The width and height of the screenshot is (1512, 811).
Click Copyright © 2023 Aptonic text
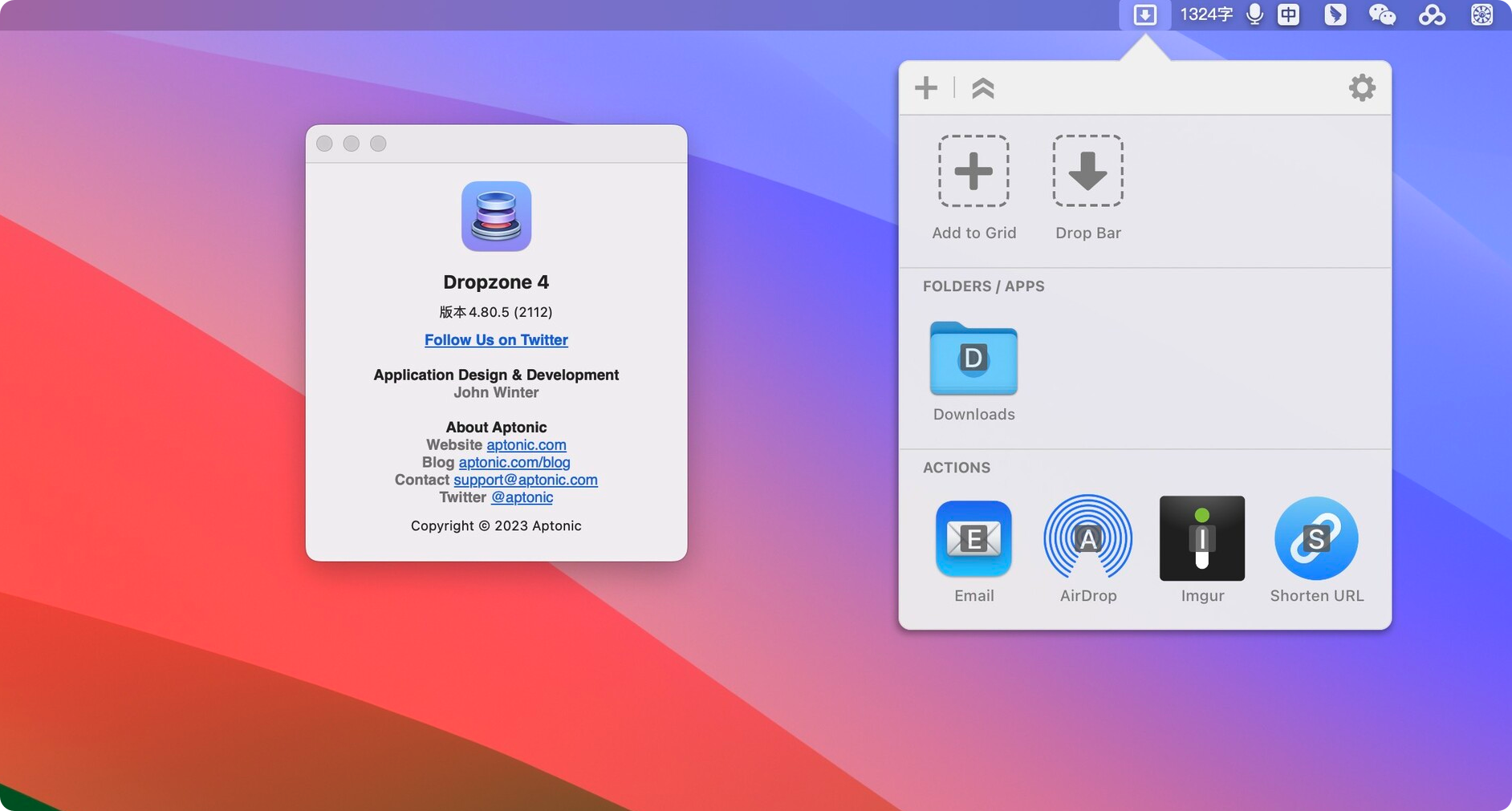[496, 525]
